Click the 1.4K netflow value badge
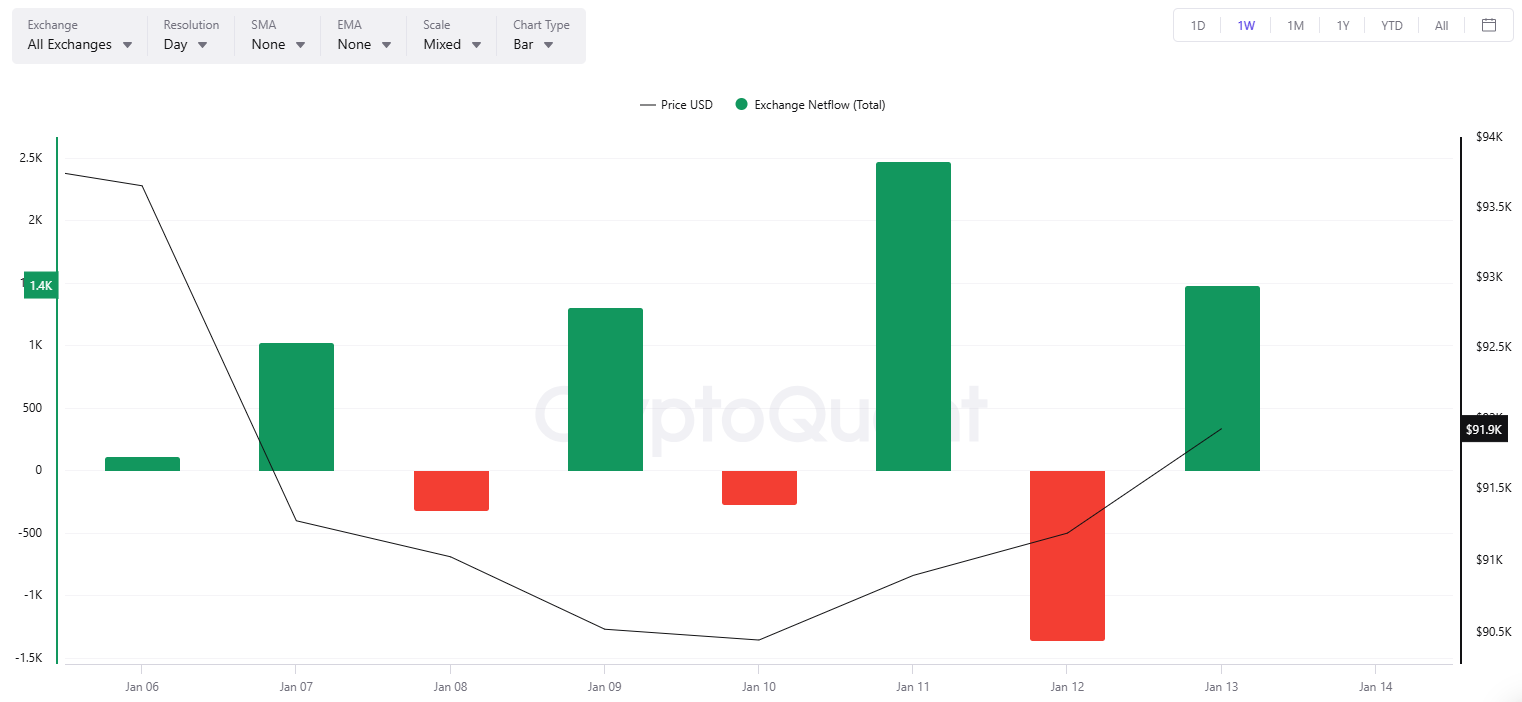 40,285
